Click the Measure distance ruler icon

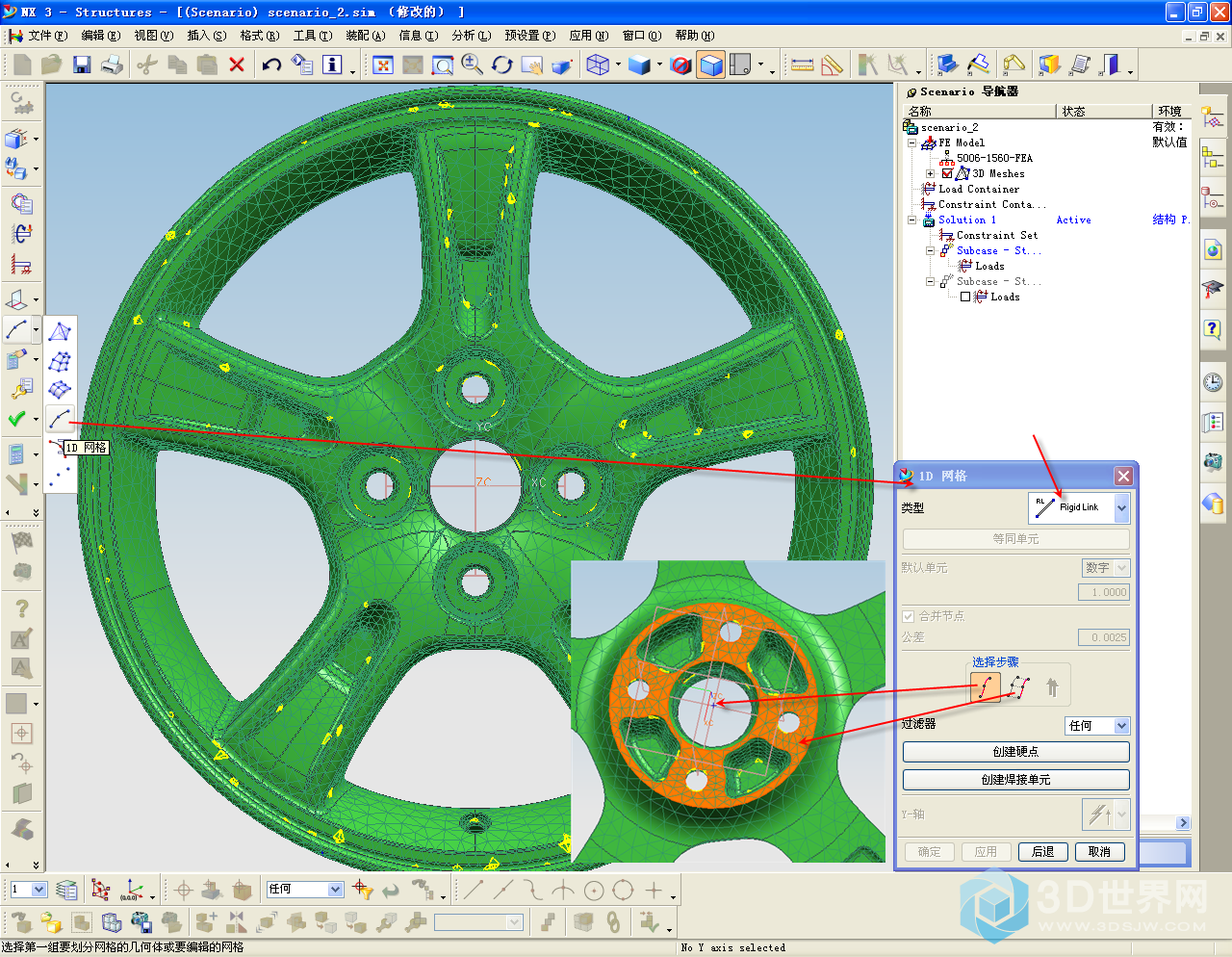pos(802,65)
